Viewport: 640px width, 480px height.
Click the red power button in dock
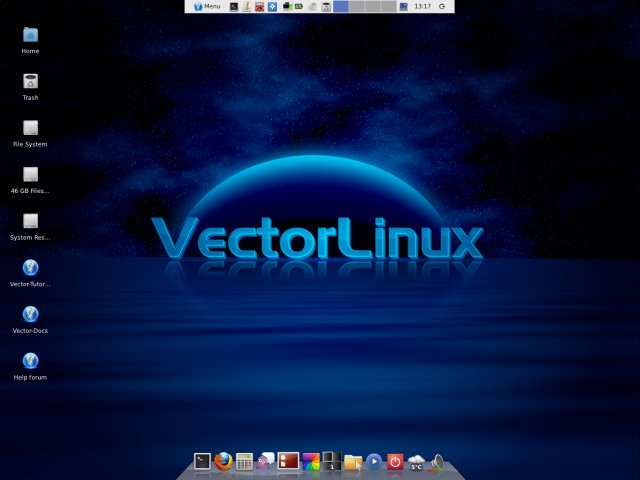395,462
